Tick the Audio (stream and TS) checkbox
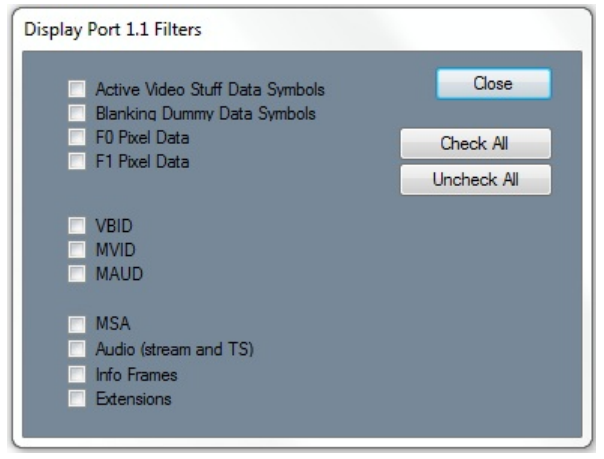The height and width of the screenshot is (459, 604). point(77,349)
